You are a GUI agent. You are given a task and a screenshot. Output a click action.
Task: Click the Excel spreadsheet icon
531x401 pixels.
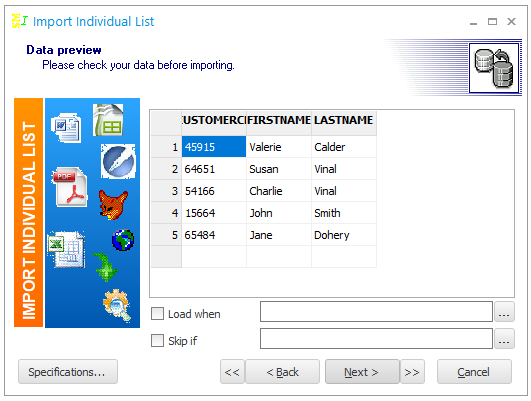tap(66, 250)
